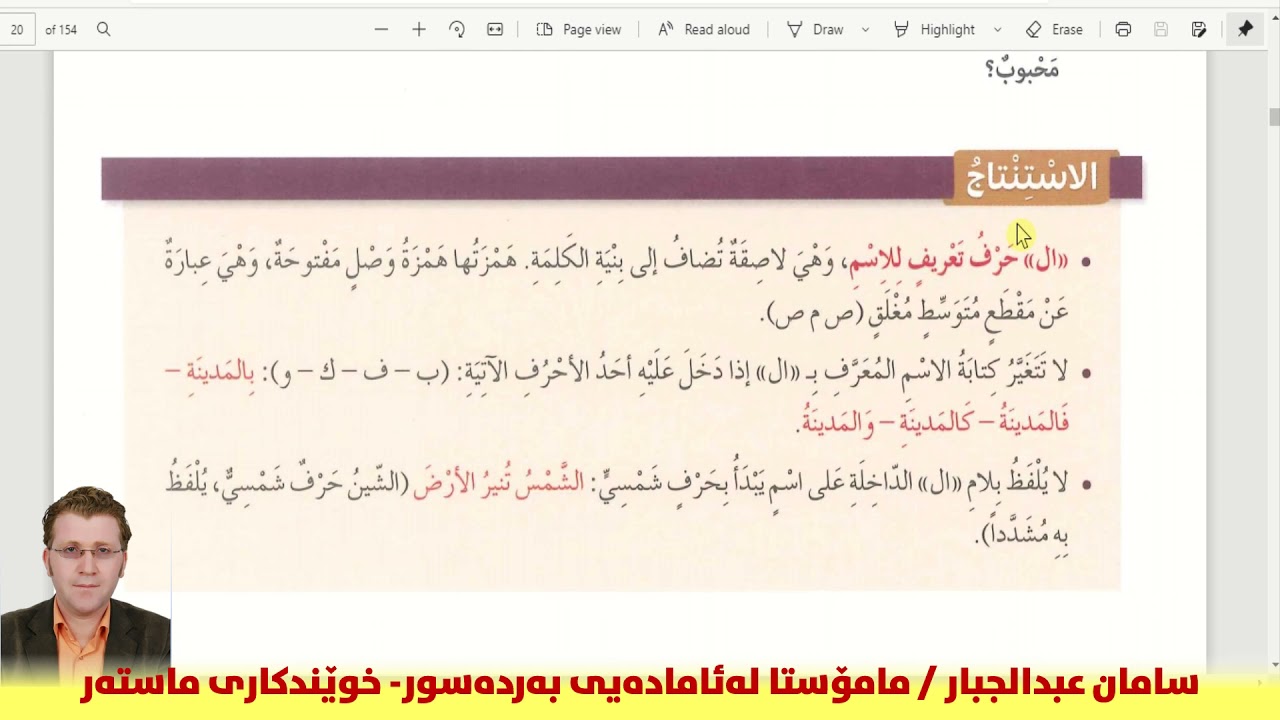Open the search magnifier in PDF toolbar
The height and width of the screenshot is (720, 1280).
click(x=103, y=30)
